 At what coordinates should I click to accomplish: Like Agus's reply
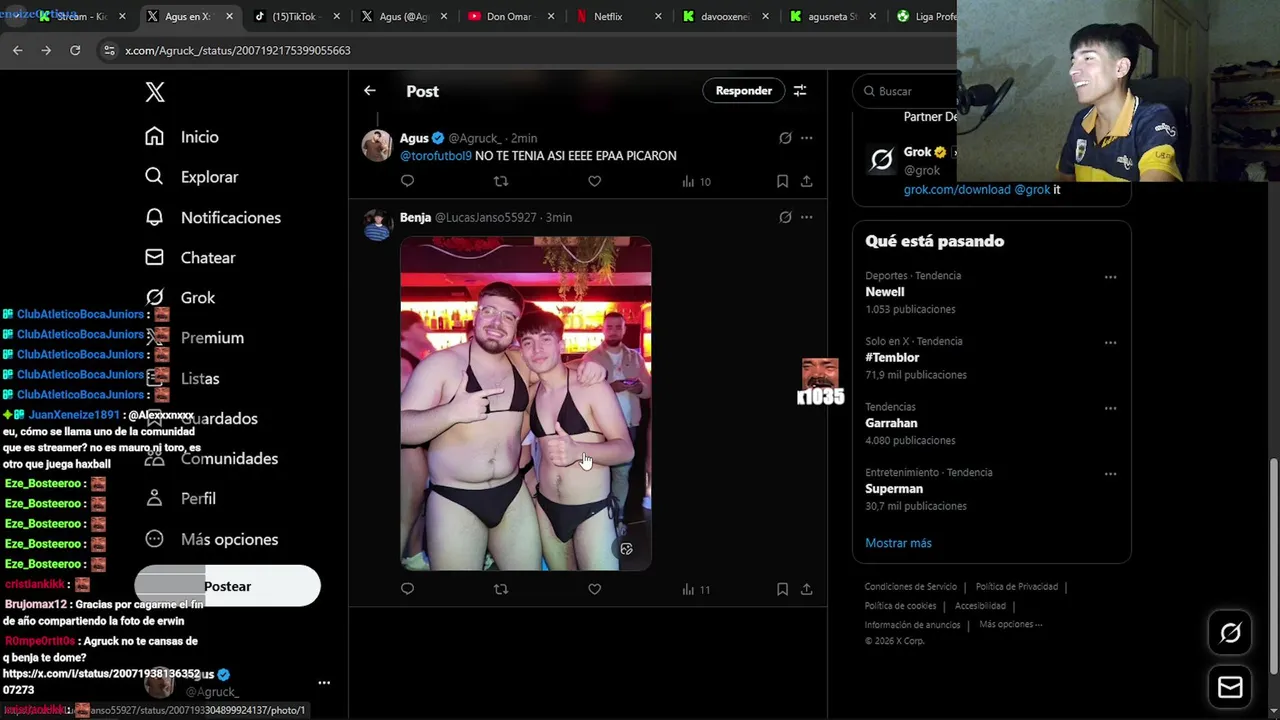click(594, 181)
